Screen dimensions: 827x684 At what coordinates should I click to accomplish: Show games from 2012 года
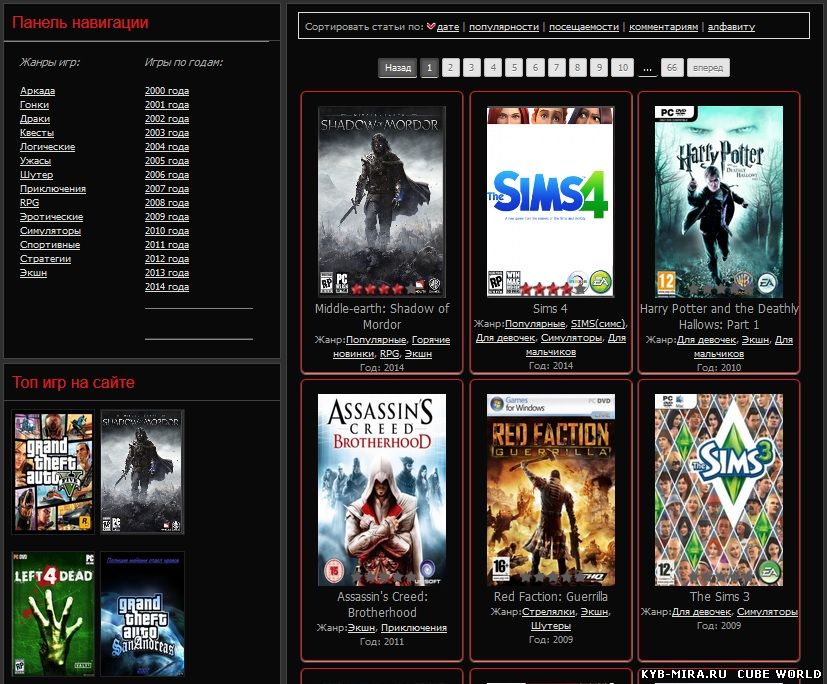tap(167, 258)
